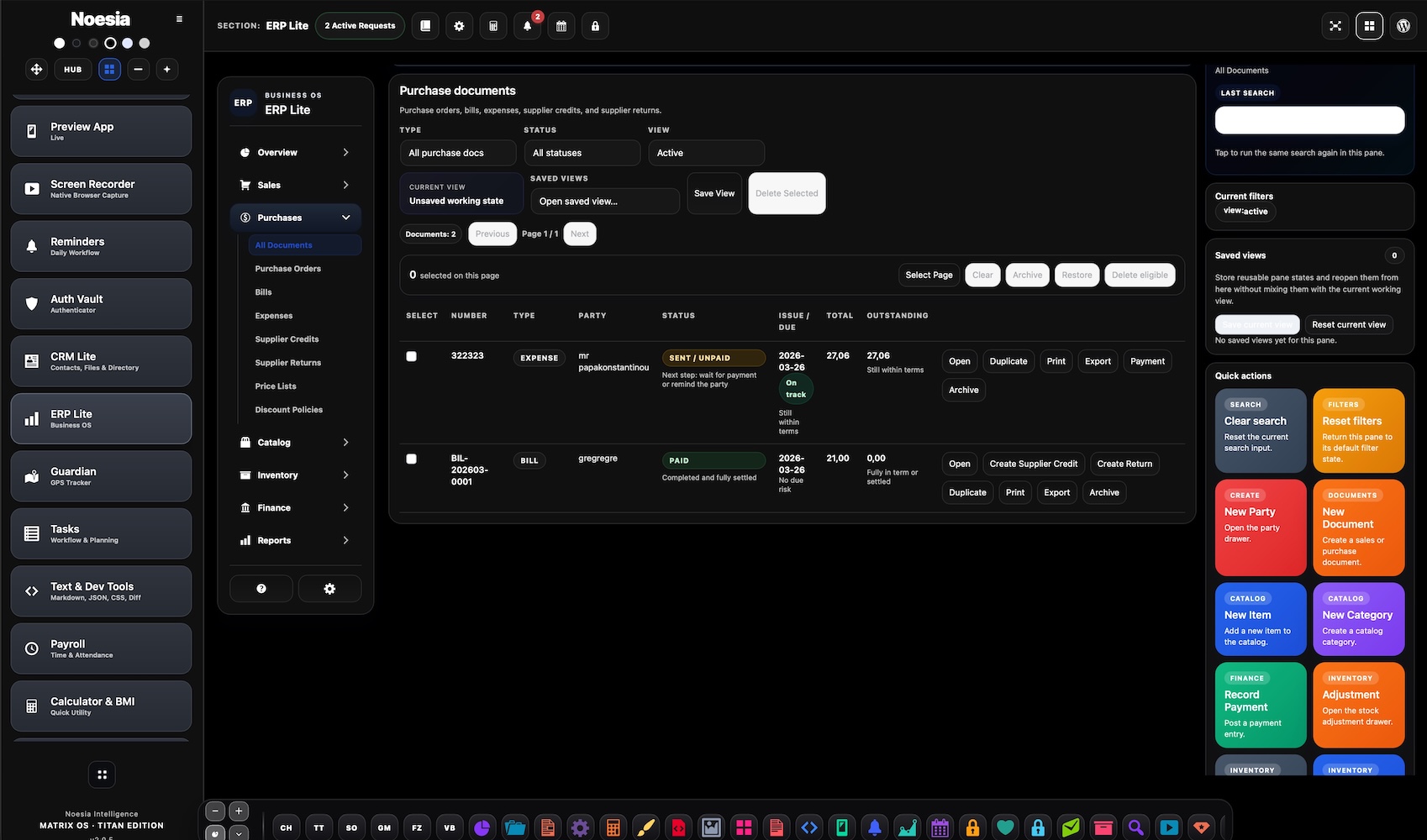Click Payment button for document 322323
Screen dimensions: 1427x840
[1147, 361]
